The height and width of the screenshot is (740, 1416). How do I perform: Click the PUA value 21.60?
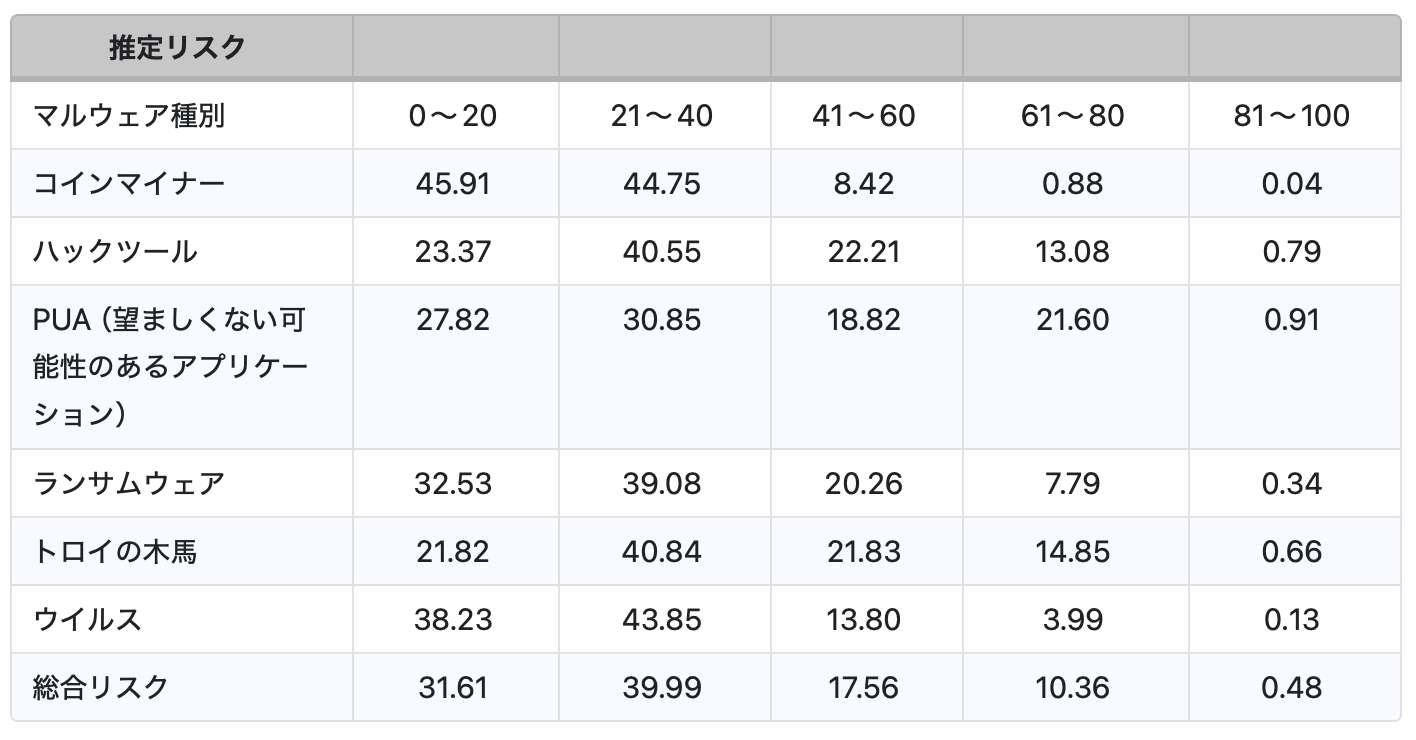(1073, 320)
